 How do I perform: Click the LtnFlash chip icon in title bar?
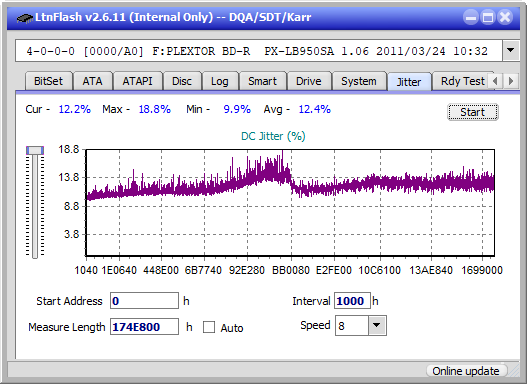[24, 18]
